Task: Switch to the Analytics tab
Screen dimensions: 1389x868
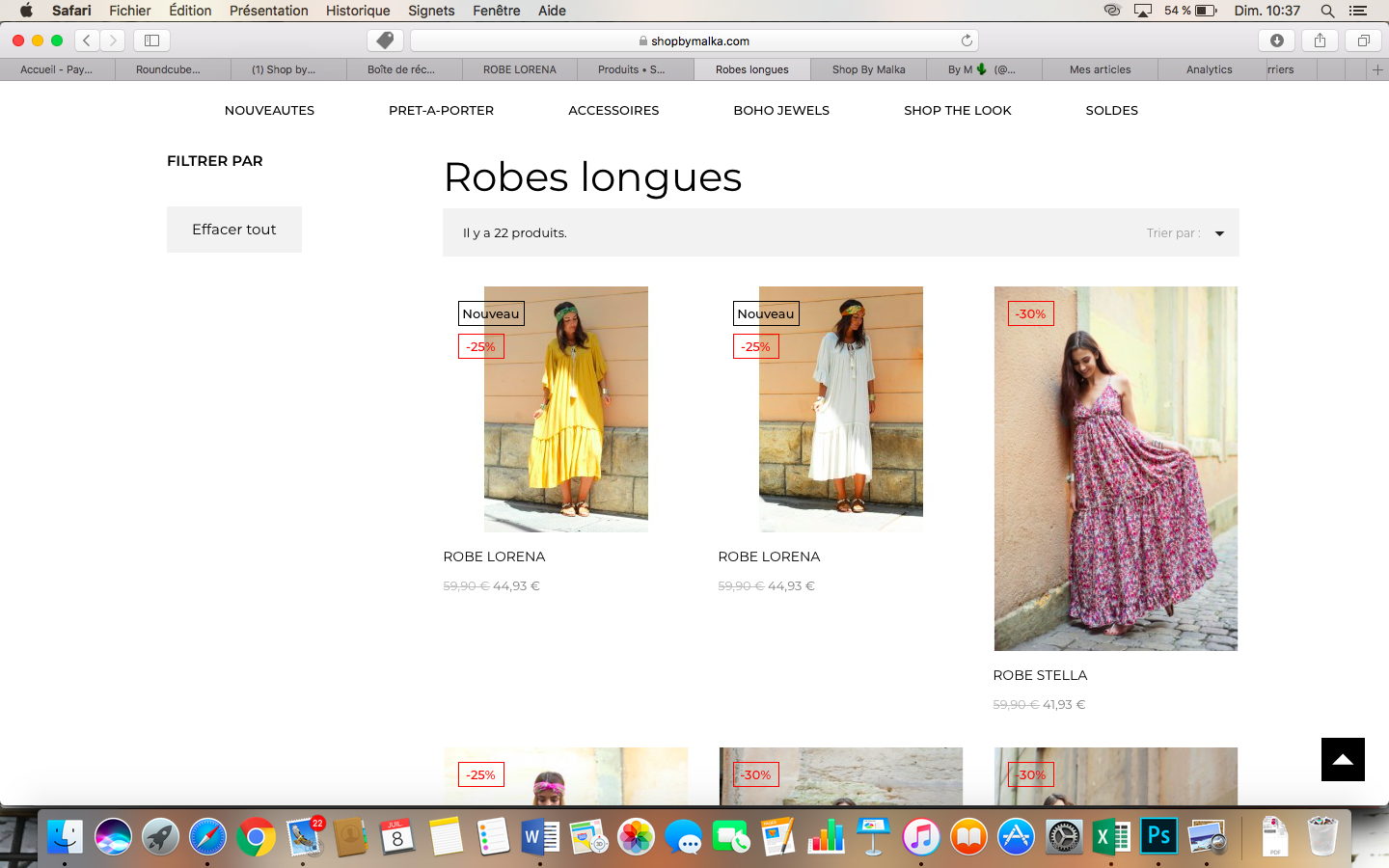Action: click(1209, 69)
